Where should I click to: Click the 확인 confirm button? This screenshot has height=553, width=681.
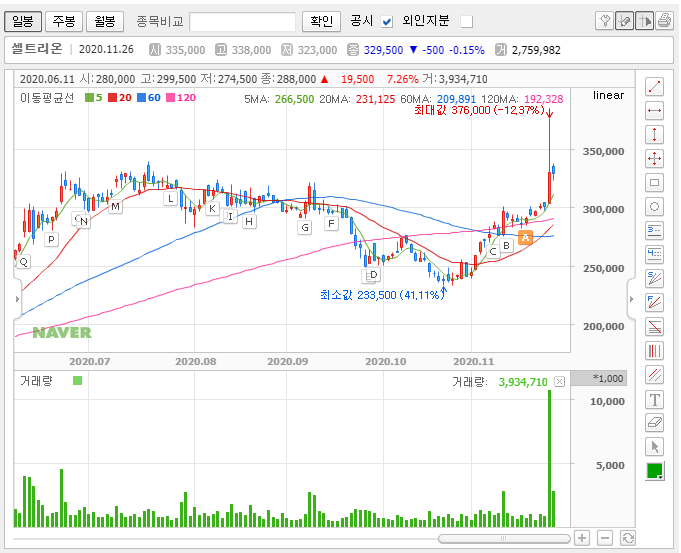[x=321, y=21]
